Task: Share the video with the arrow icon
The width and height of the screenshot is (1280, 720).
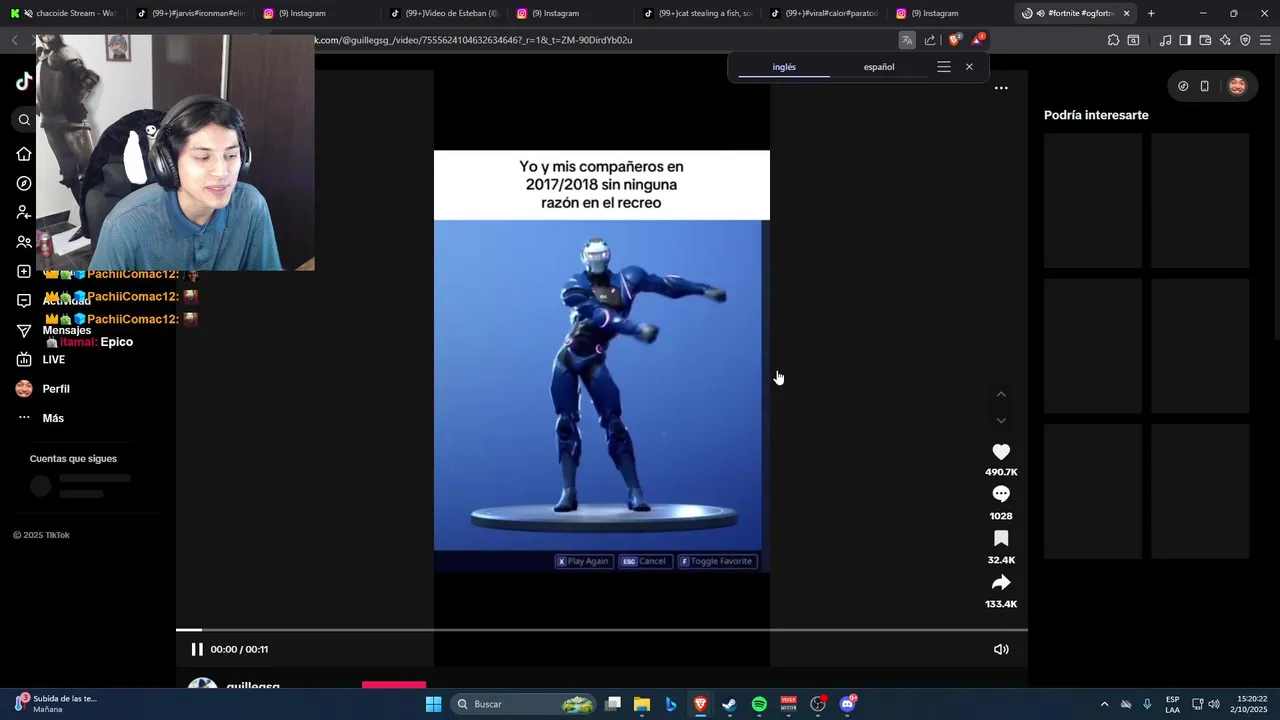Action: click(x=1001, y=582)
